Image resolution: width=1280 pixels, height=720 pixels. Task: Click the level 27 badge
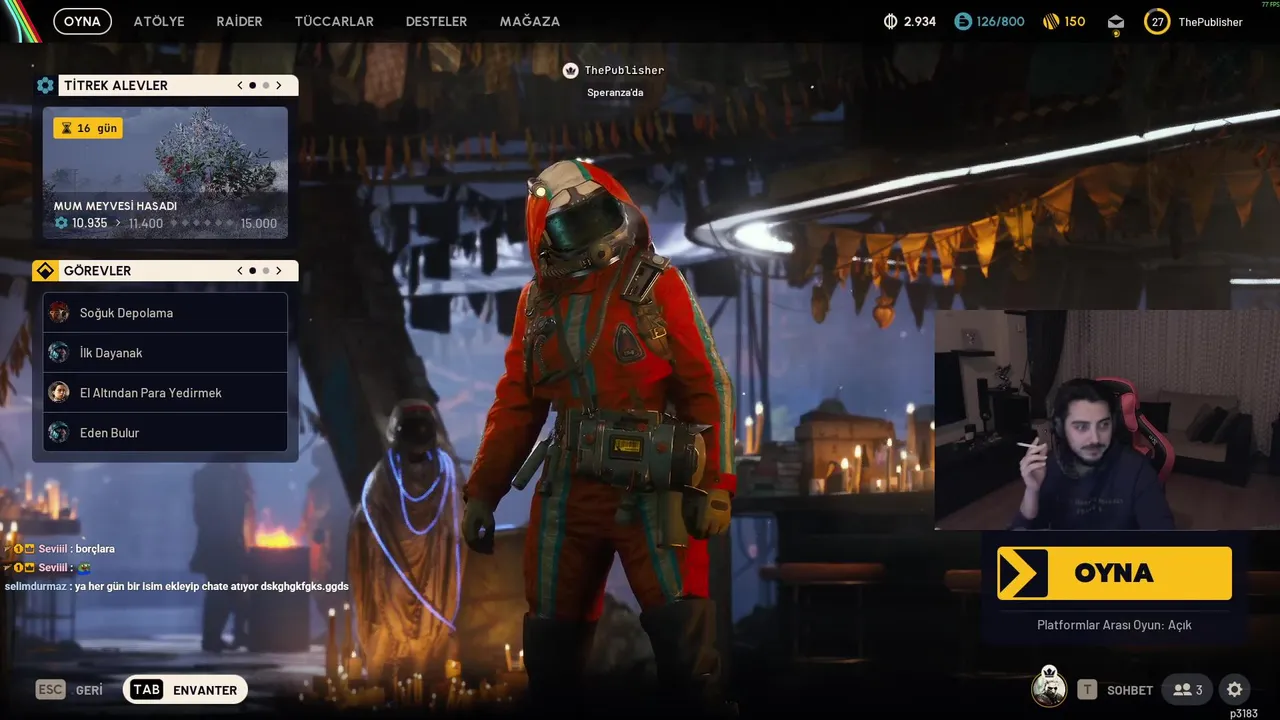[x=1157, y=21]
